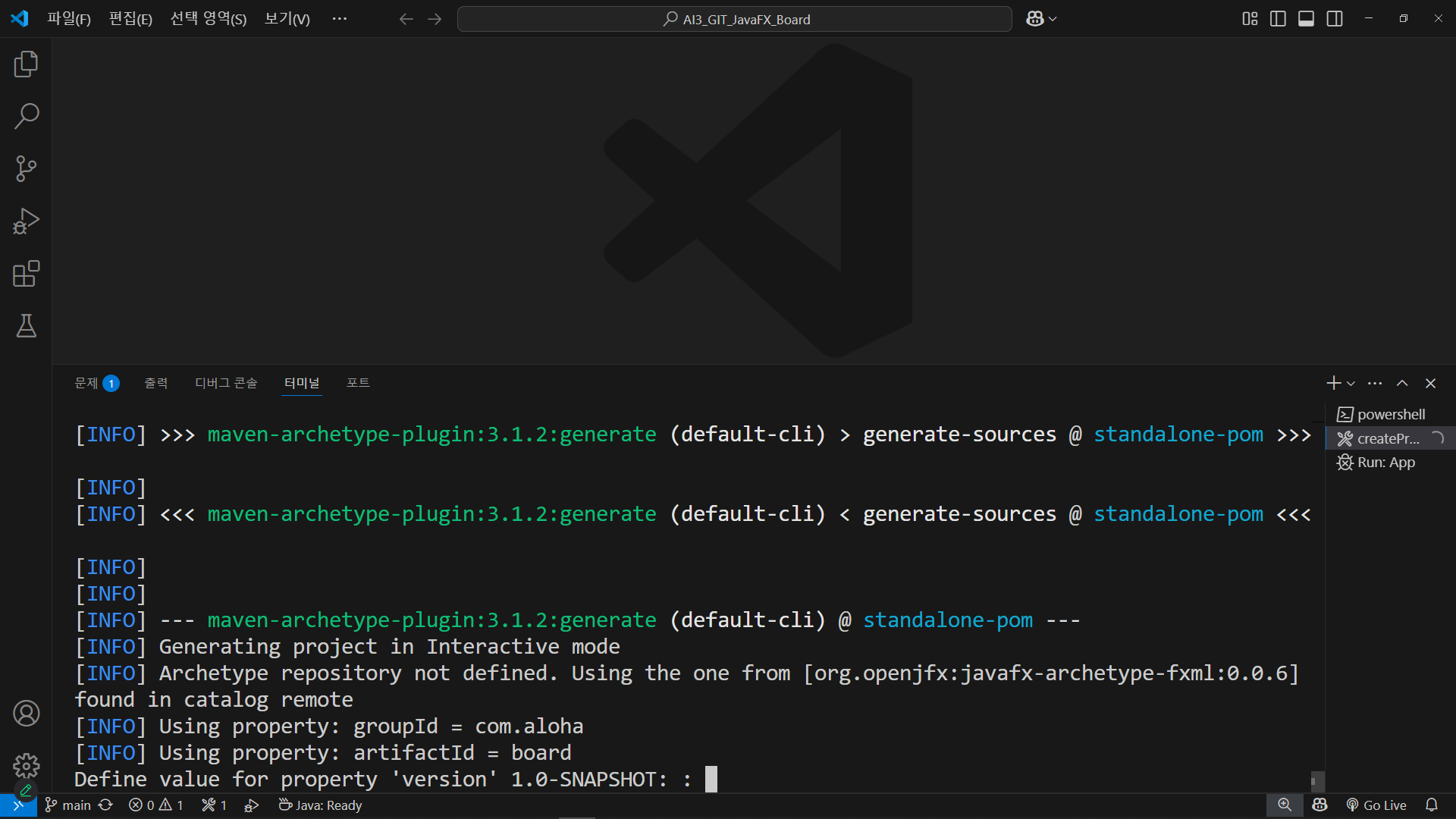Open remote window indicator in status bar
The height and width of the screenshot is (819, 1456).
coord(18,805)
